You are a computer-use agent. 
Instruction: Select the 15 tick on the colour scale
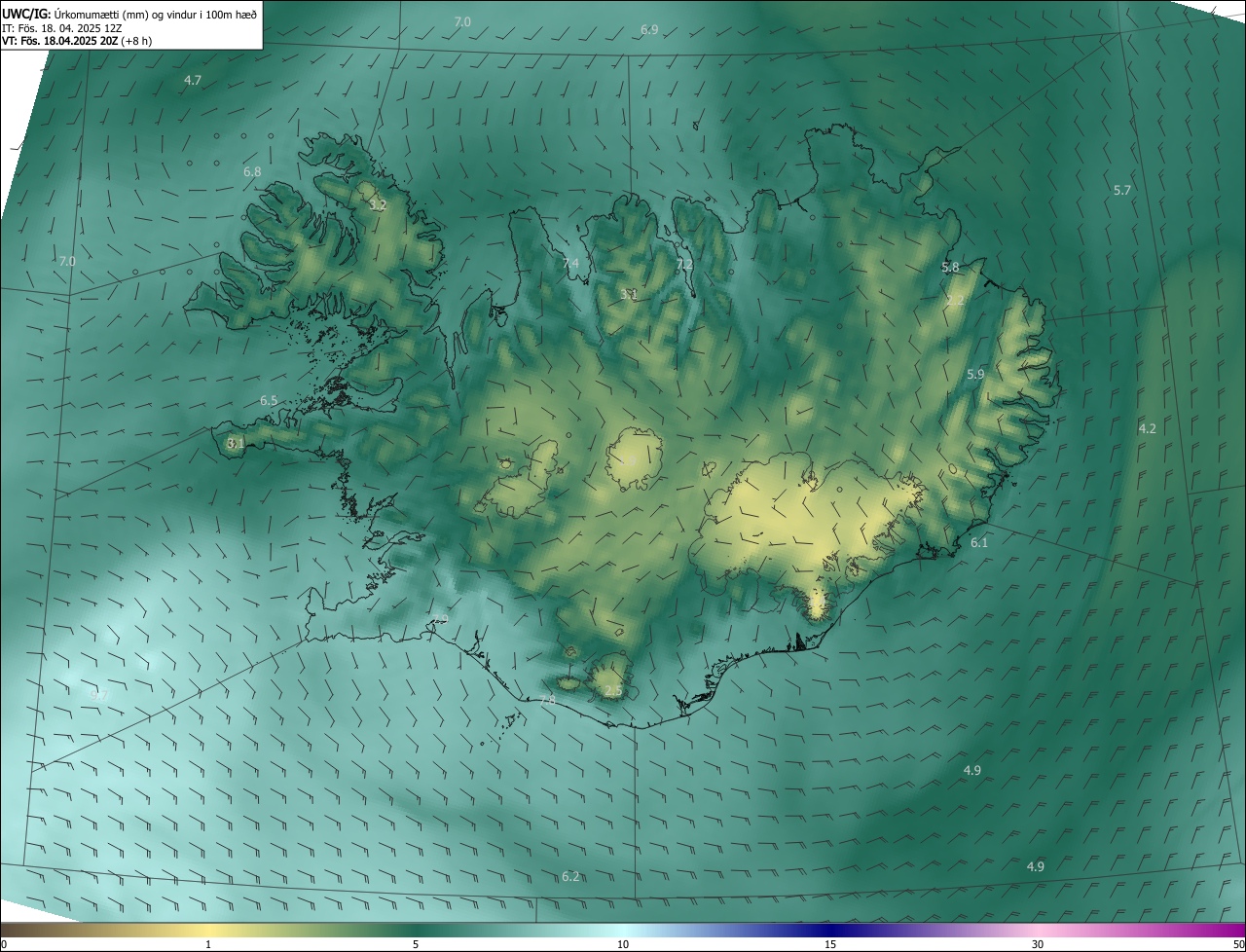pyautogui.click(x=830, y=945)
